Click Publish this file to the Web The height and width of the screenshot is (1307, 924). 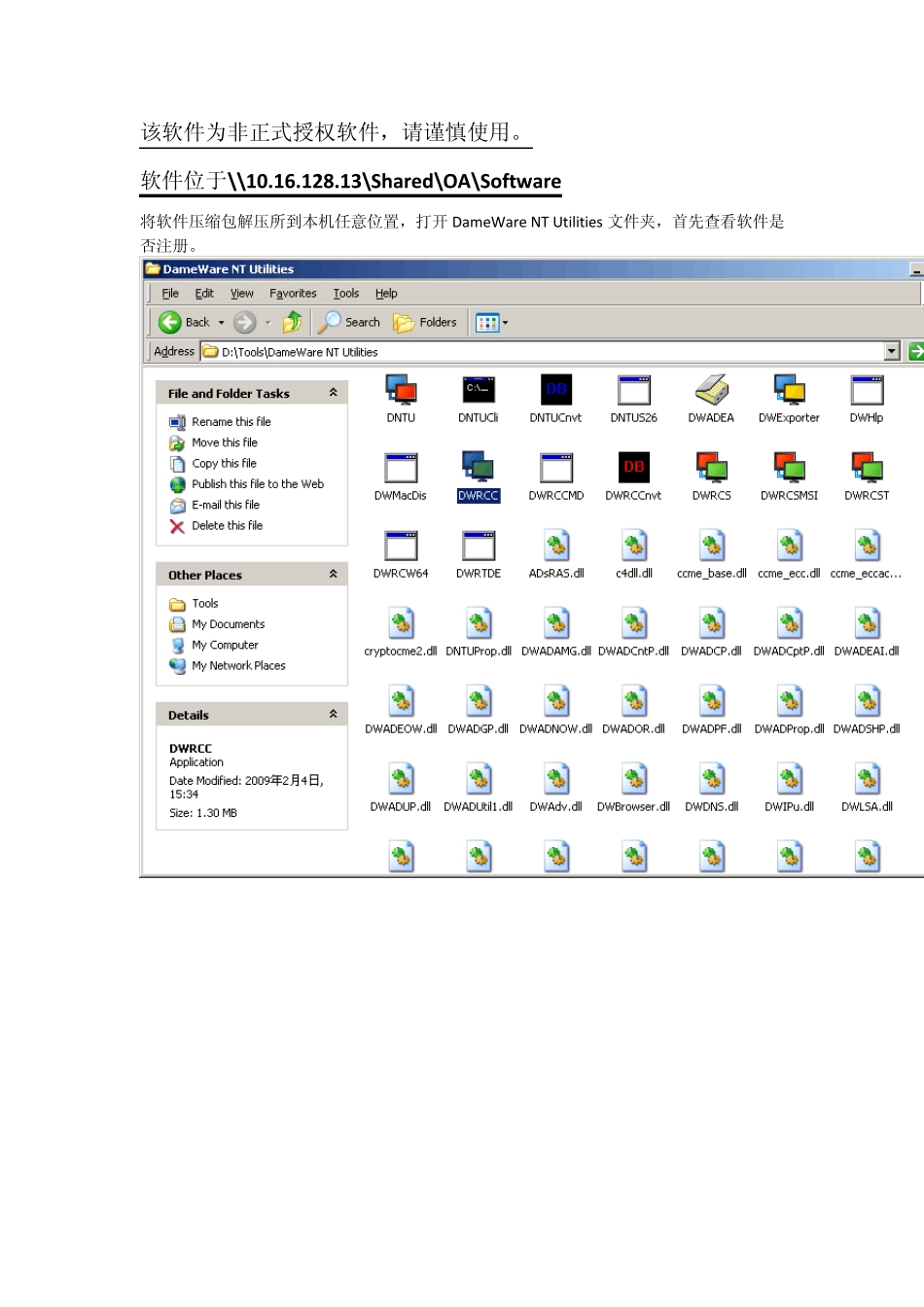tap(258, 484)
